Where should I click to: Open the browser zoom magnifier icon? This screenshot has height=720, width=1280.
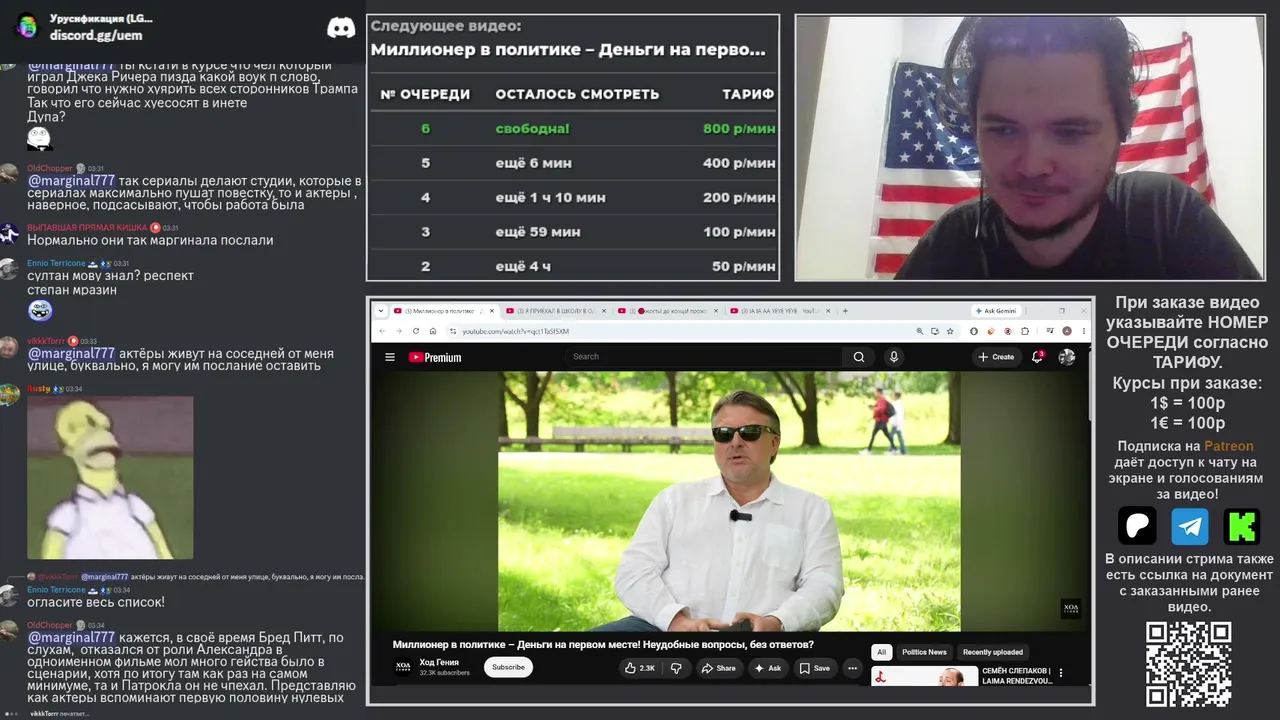point(919,331)
